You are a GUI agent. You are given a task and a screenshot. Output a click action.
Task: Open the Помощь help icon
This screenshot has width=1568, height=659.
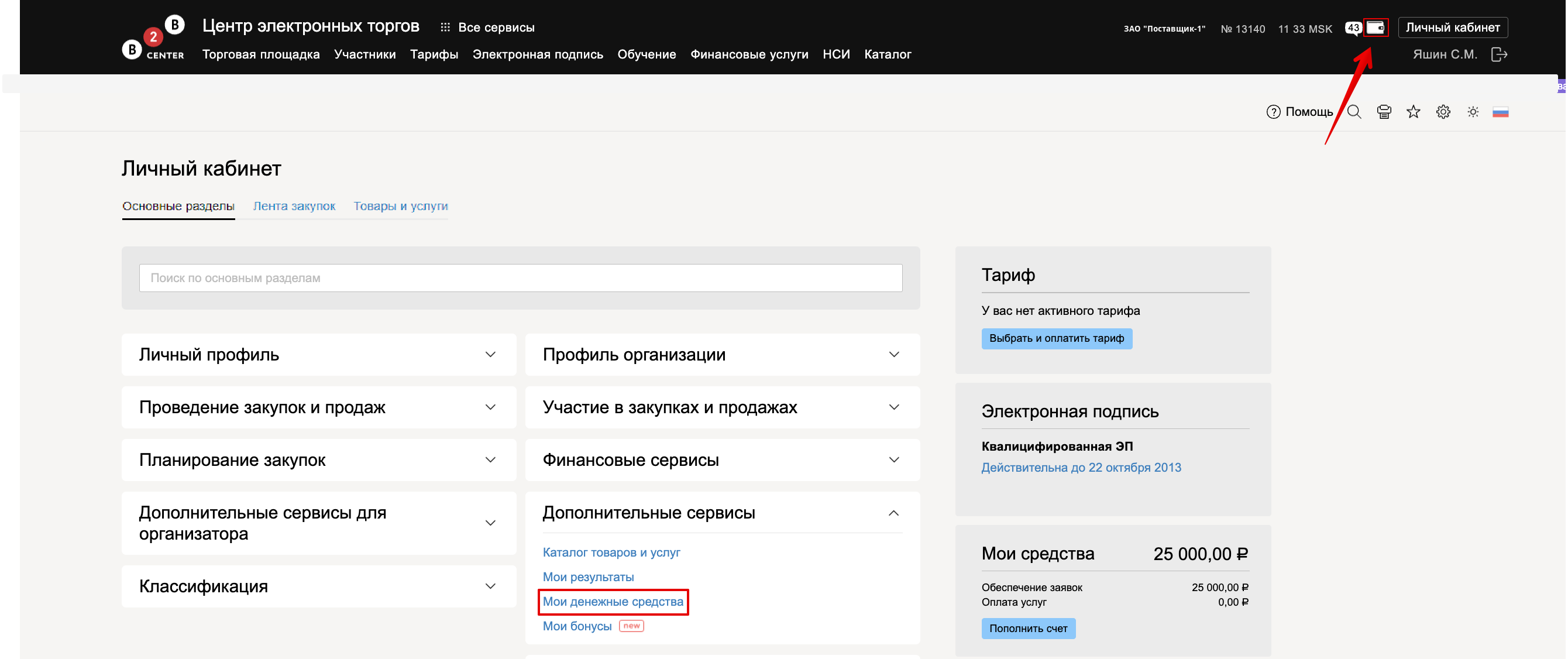click(1273, 112)
